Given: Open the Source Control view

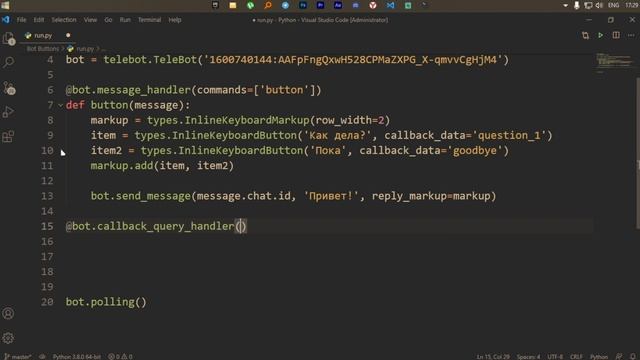Looking at the screenshot, I should 9,88.
